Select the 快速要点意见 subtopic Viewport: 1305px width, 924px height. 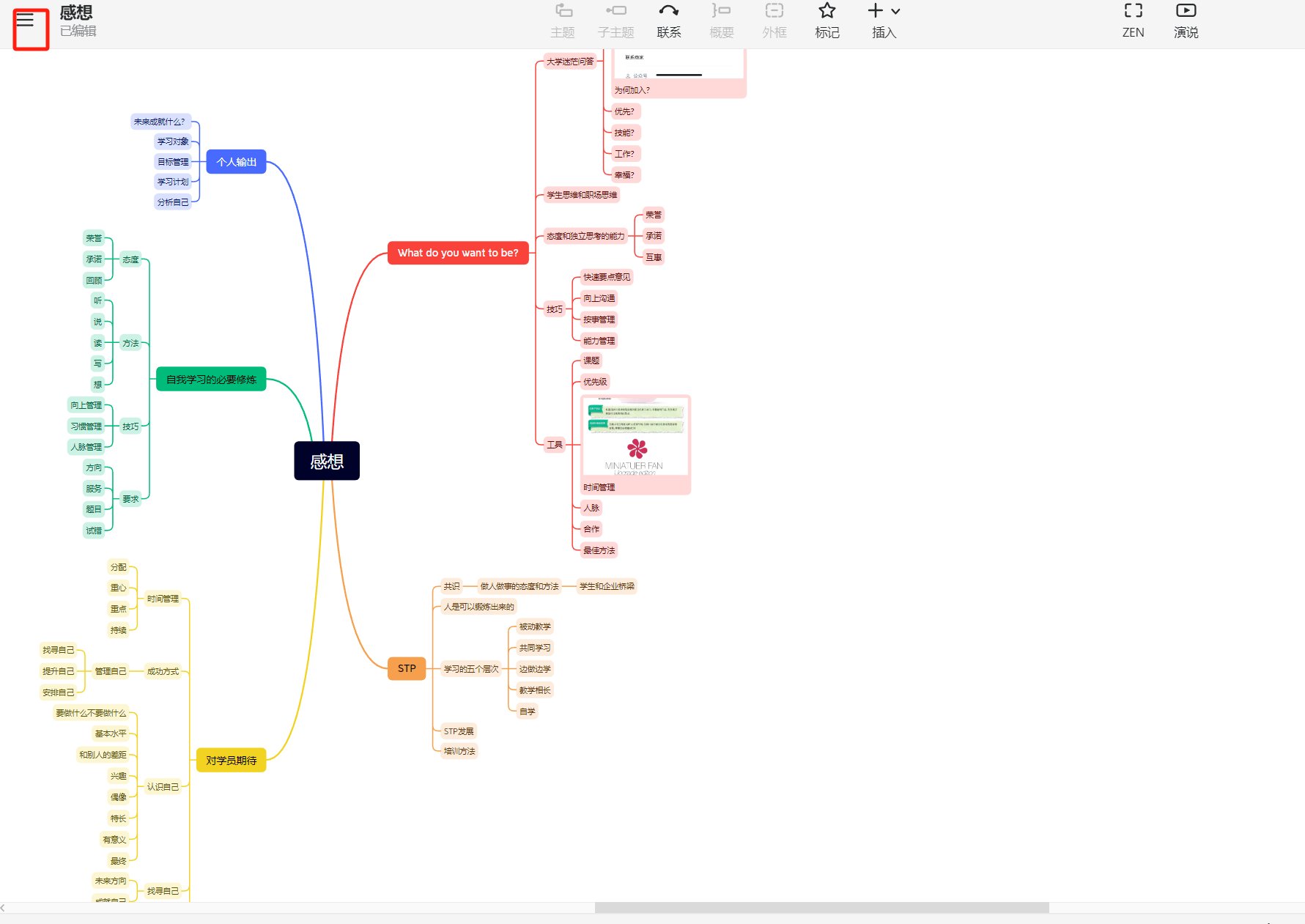tap(607, 277)
